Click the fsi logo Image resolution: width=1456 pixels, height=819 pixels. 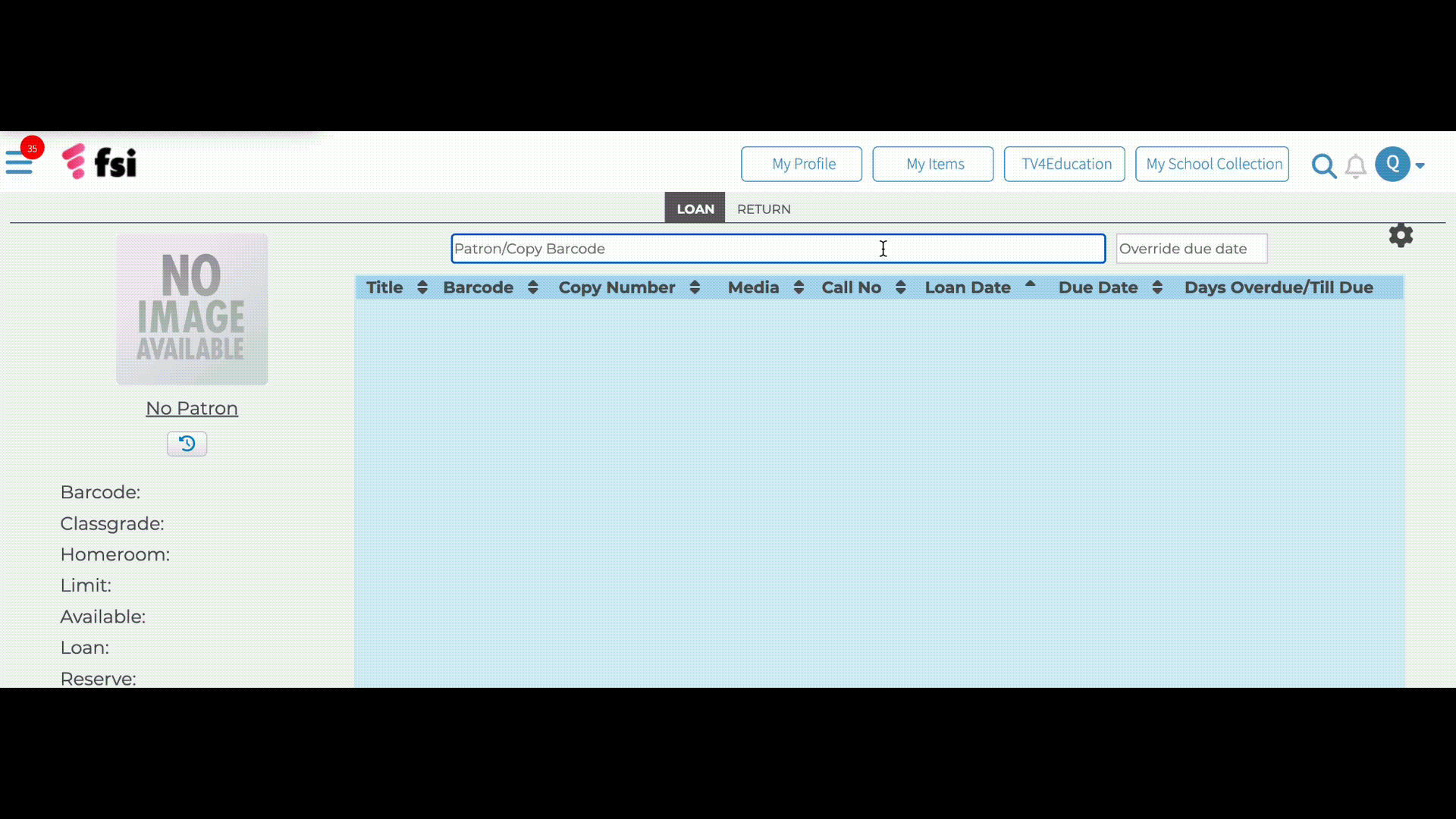99,162
